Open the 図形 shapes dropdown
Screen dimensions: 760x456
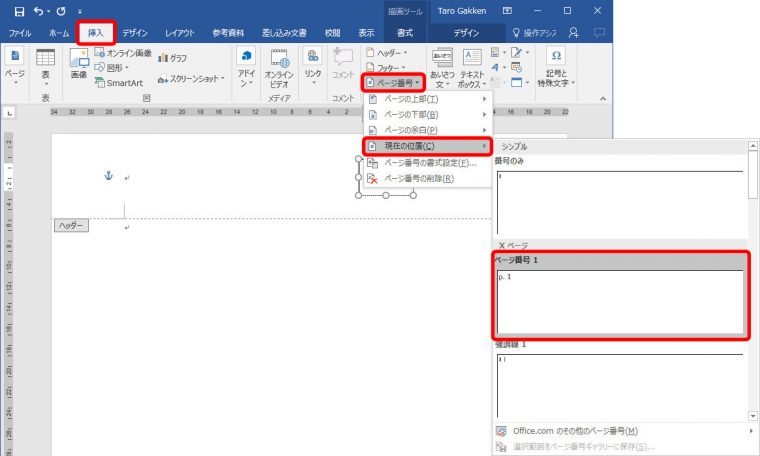click(x=112, y=68)
